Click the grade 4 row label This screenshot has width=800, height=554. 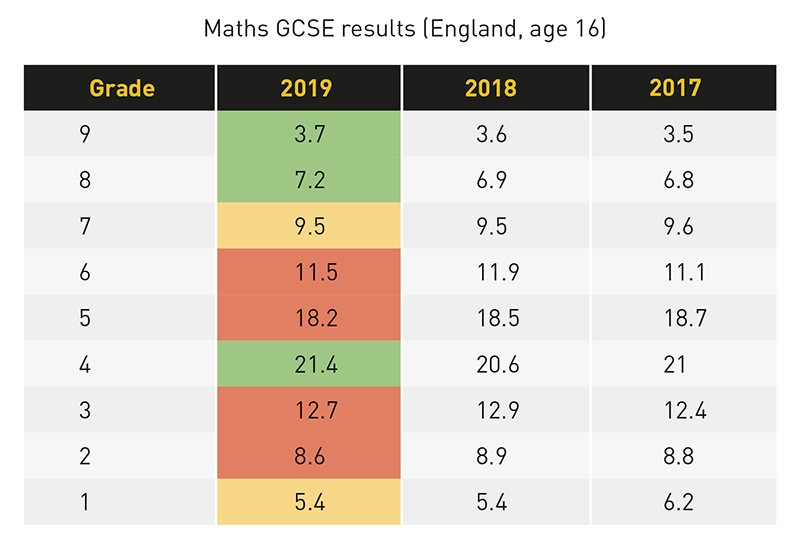tap(85, 364)
